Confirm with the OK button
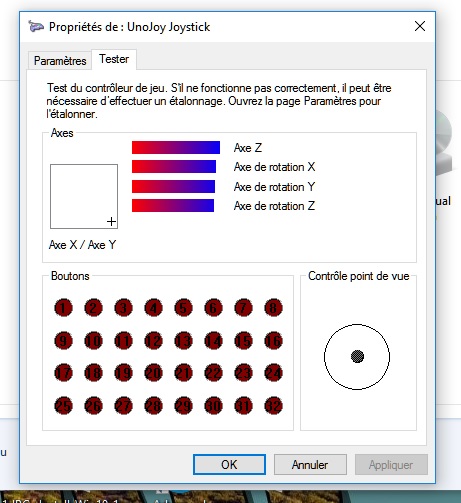Image resolution: width=461 pixels, height=503 pixels. pos(229,464)
